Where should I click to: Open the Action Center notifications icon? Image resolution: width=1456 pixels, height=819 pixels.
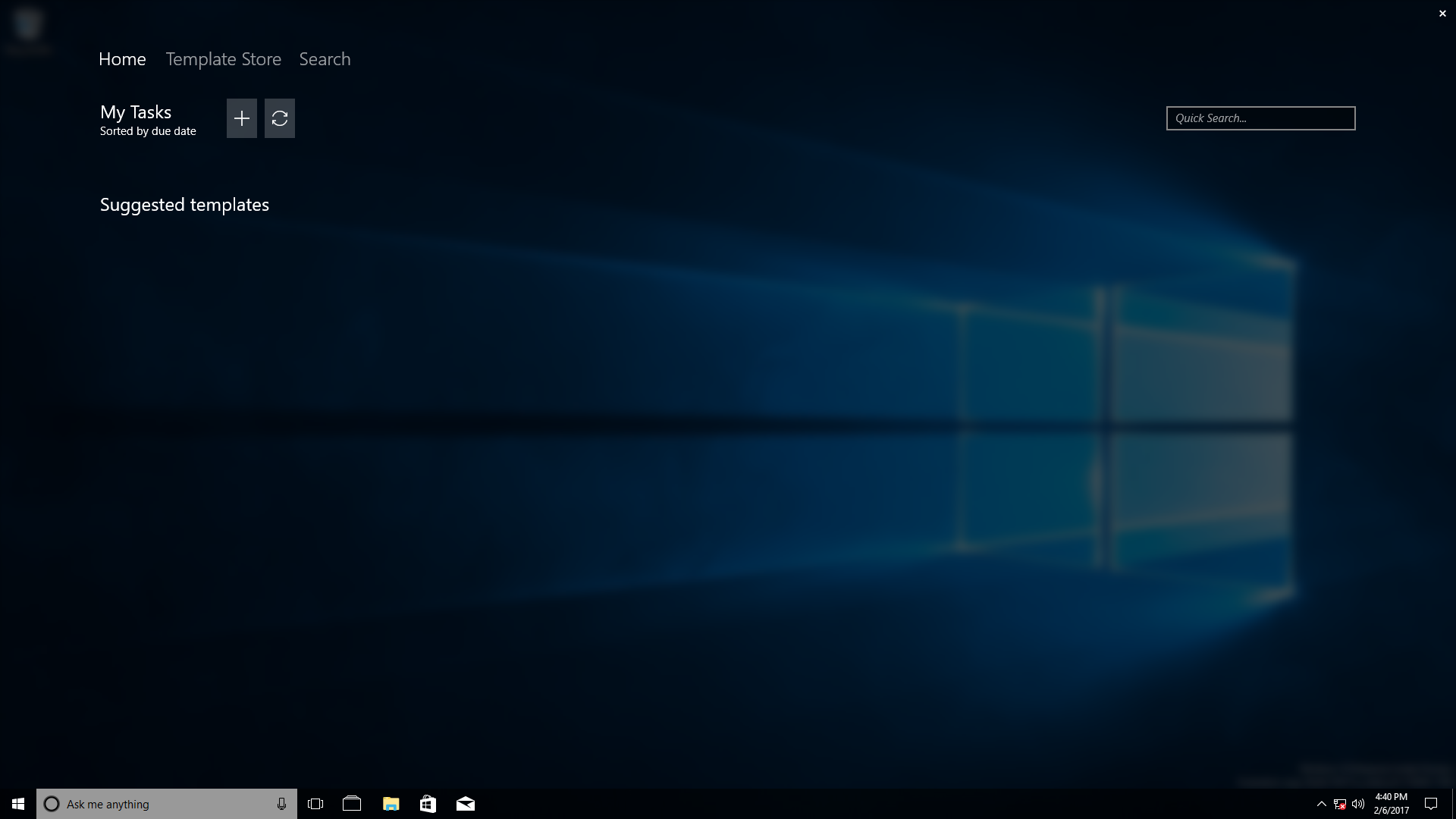pyautogui.click(x=1431, y=804)
